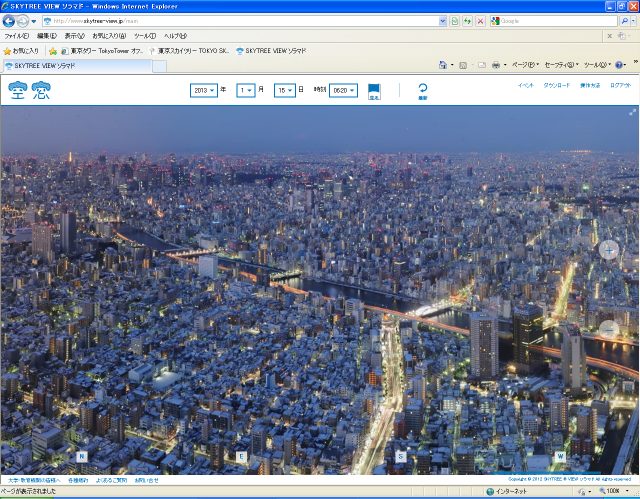Click the イベント link in header

(525, 85)
